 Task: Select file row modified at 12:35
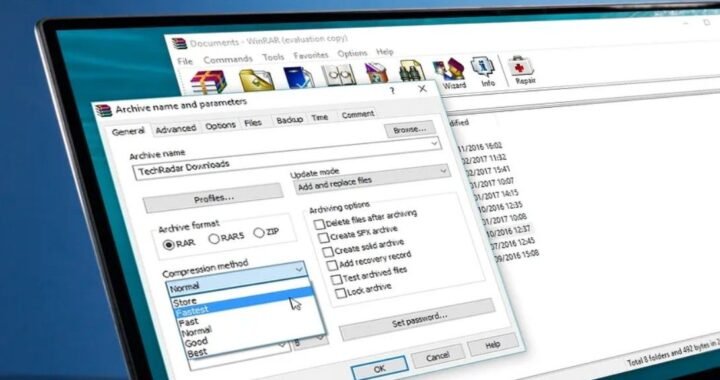501,206
